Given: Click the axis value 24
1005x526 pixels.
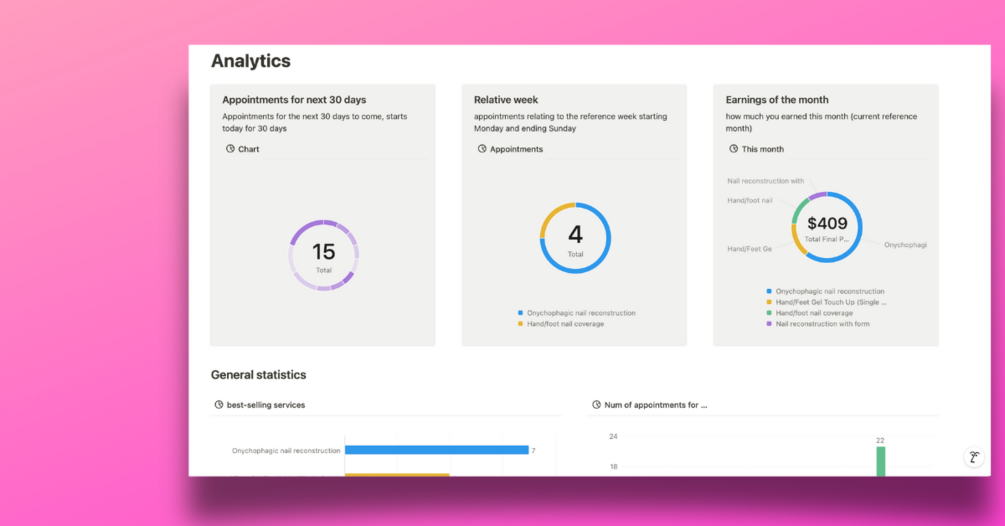Looking at the screenshot, I should point(613,436).
